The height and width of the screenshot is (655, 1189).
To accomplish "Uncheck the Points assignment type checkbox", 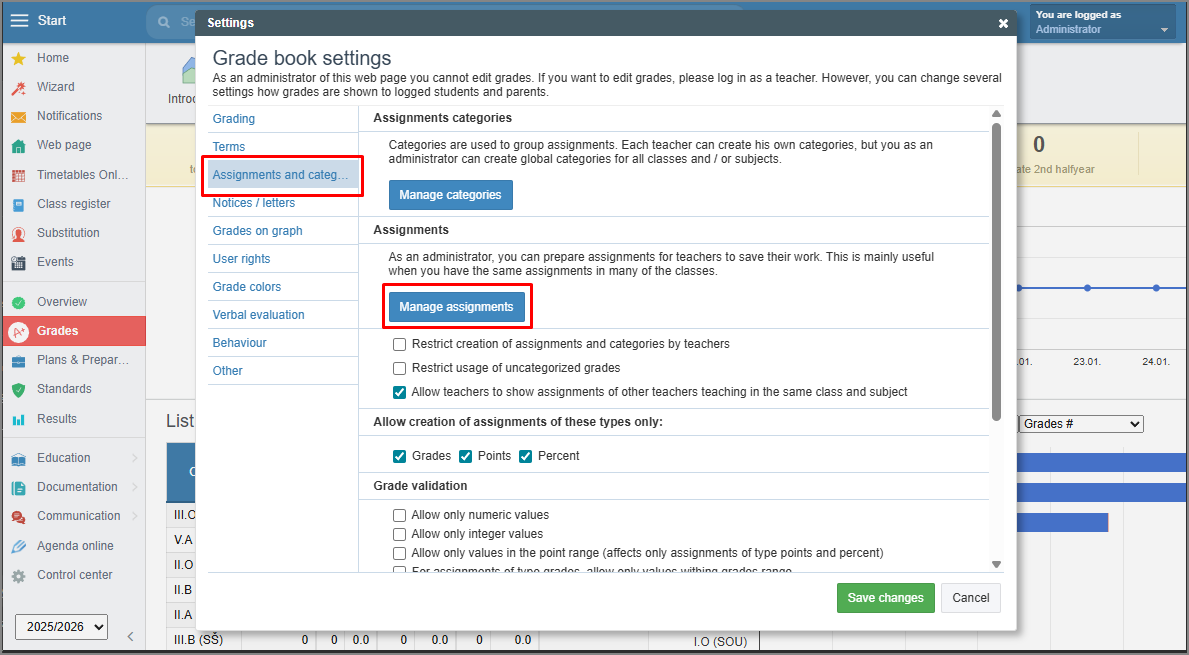I will [x=465, y=456].
